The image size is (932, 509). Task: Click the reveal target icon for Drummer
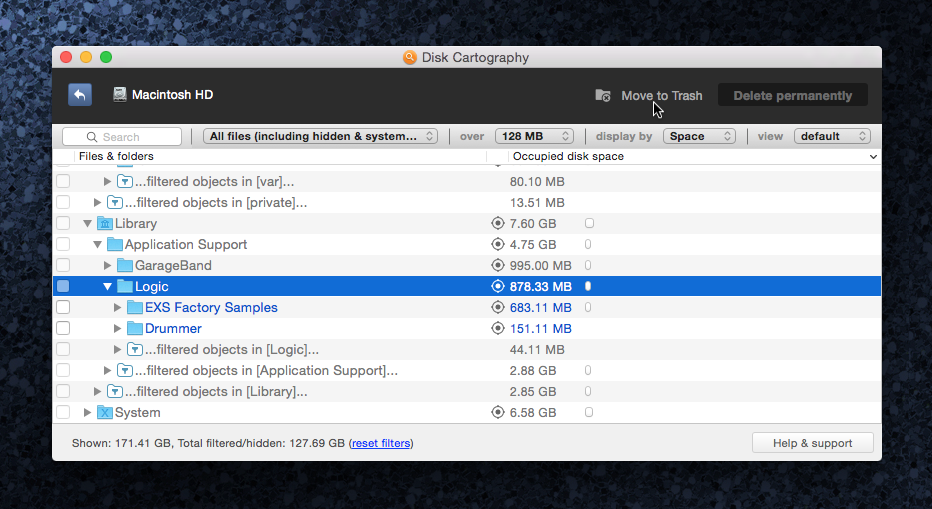click(498, 328)
